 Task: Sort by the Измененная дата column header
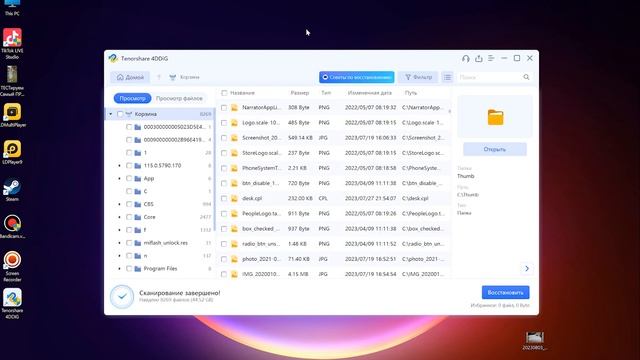coord(369,93)
